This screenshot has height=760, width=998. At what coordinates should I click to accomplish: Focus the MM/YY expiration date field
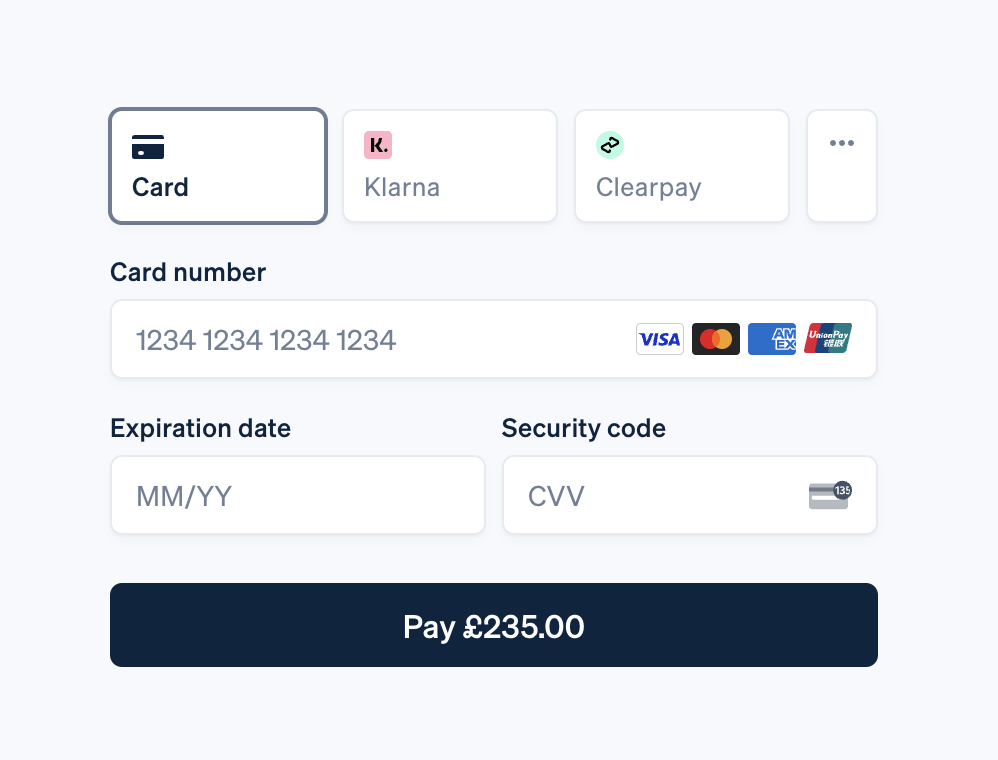click(297, 496)
